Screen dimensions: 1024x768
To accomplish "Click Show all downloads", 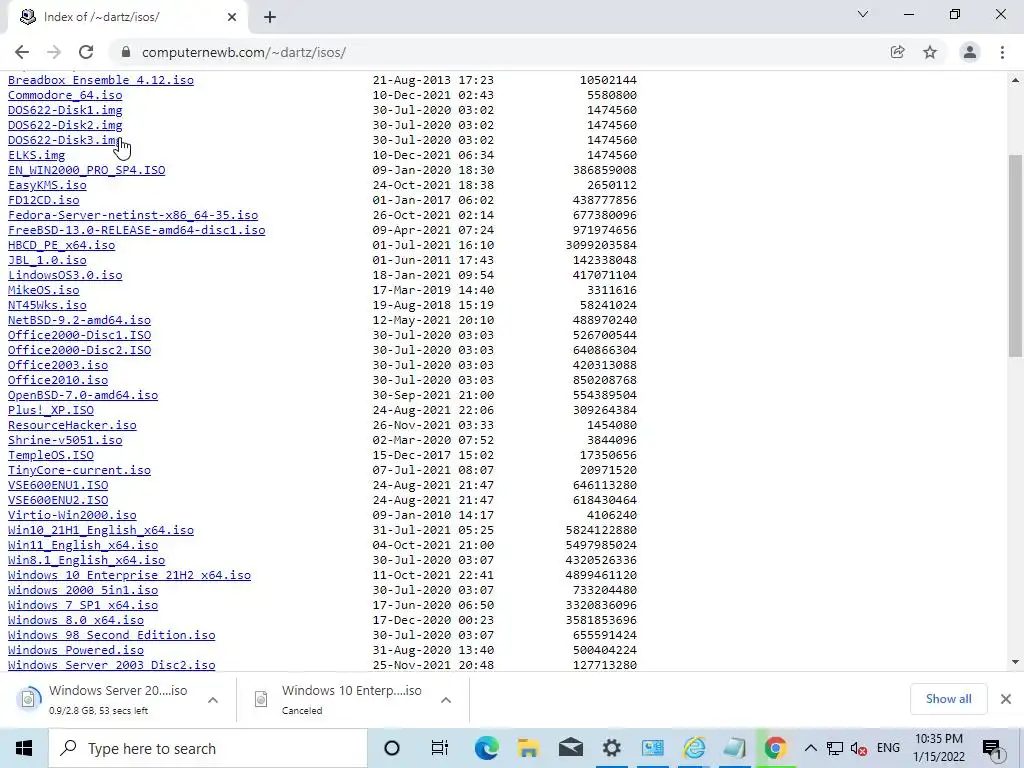I will 948,699.
